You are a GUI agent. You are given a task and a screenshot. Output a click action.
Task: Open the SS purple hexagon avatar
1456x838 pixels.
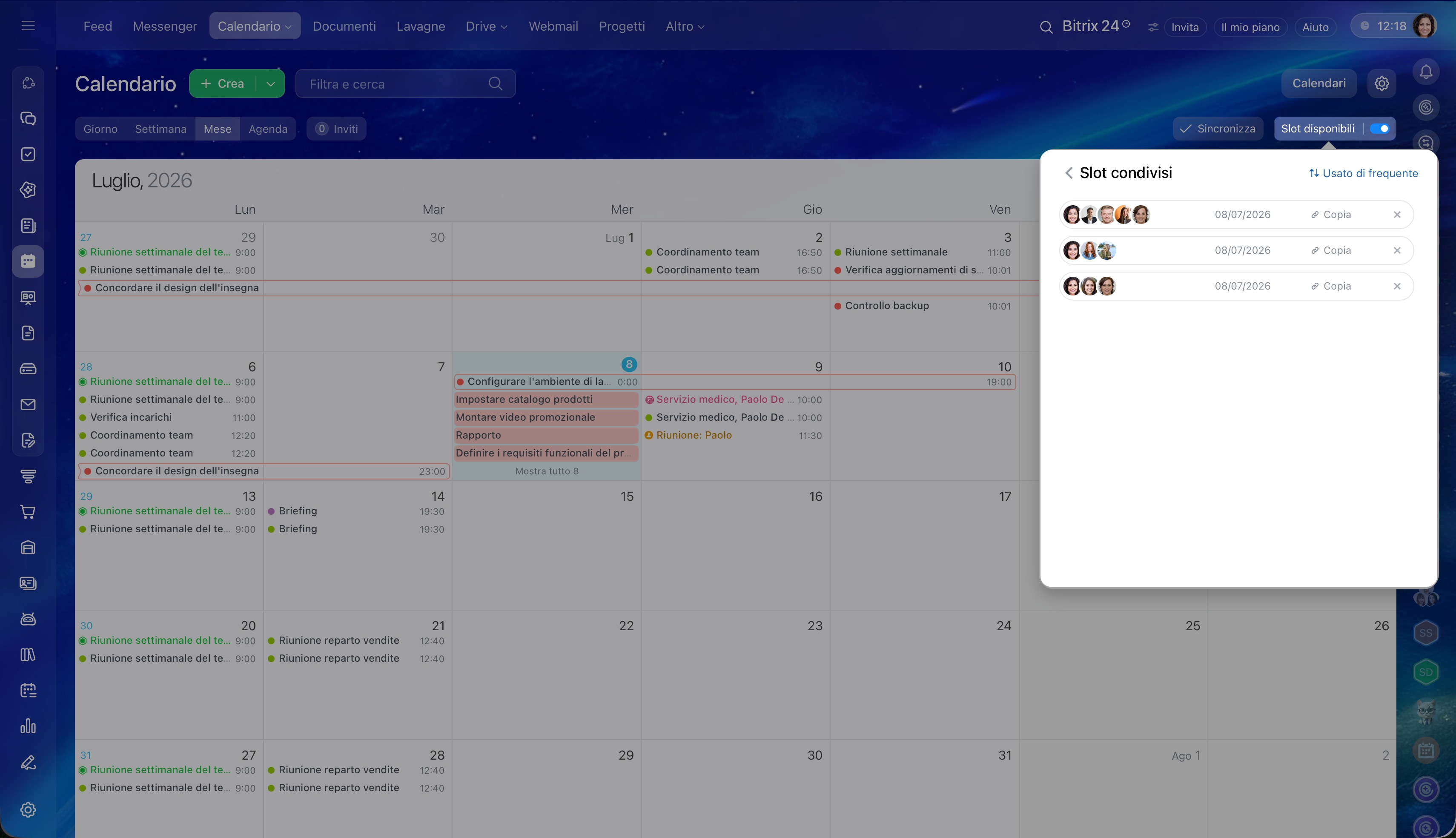(x=1425, y=633)
